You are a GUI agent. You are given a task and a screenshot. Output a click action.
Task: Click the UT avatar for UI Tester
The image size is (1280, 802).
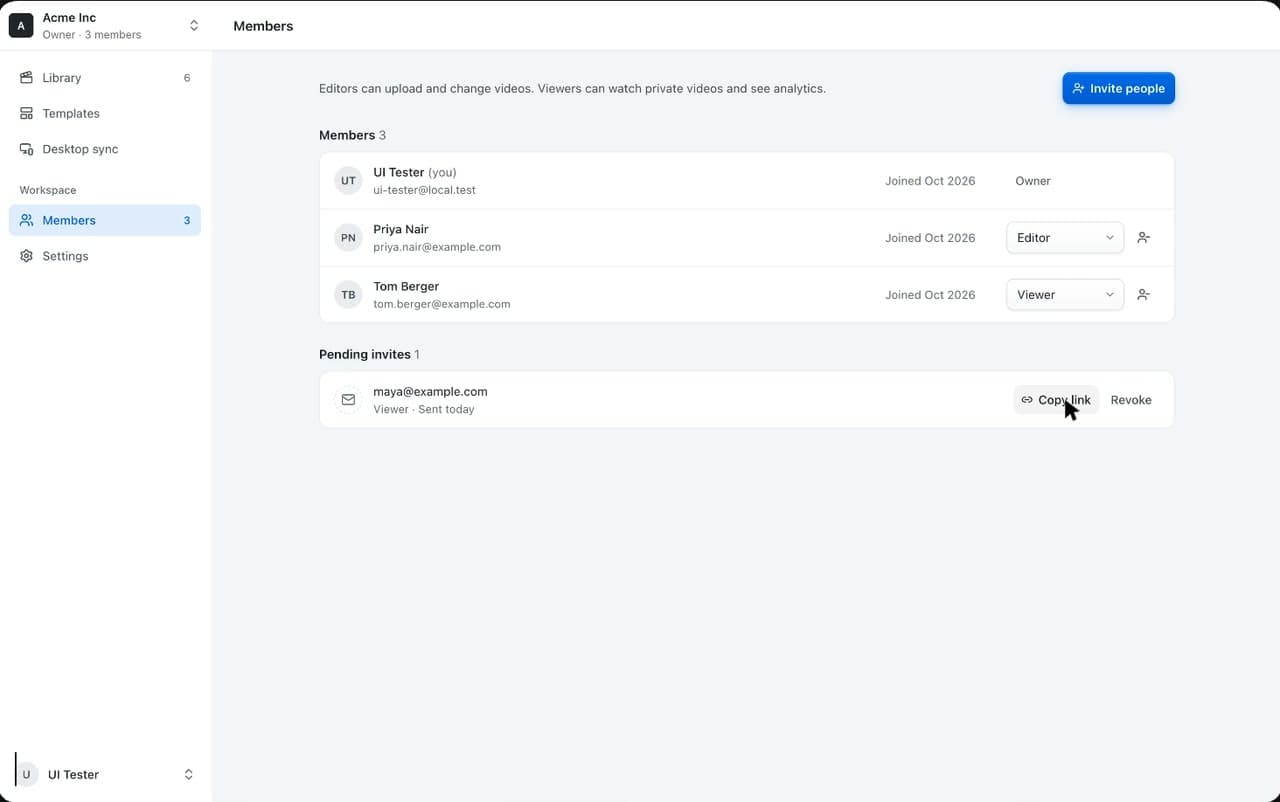tap(348, 181)
